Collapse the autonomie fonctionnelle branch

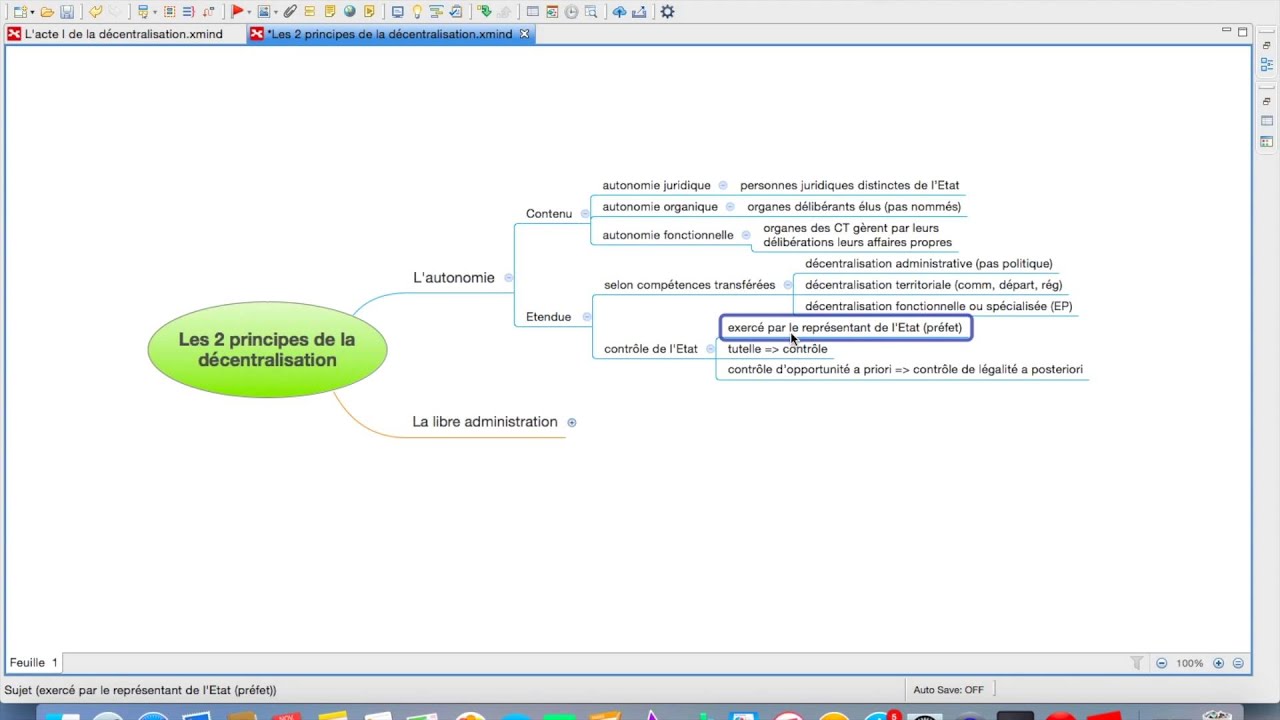tap(746, 235)
